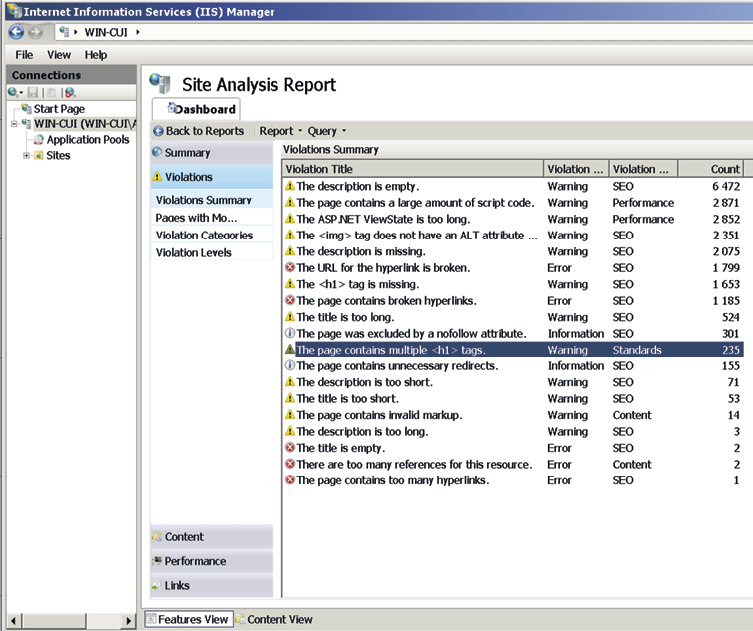The image size is (753, 631).
Task: Select 'The <h1> tag is missing.' row
Action: 513,284
